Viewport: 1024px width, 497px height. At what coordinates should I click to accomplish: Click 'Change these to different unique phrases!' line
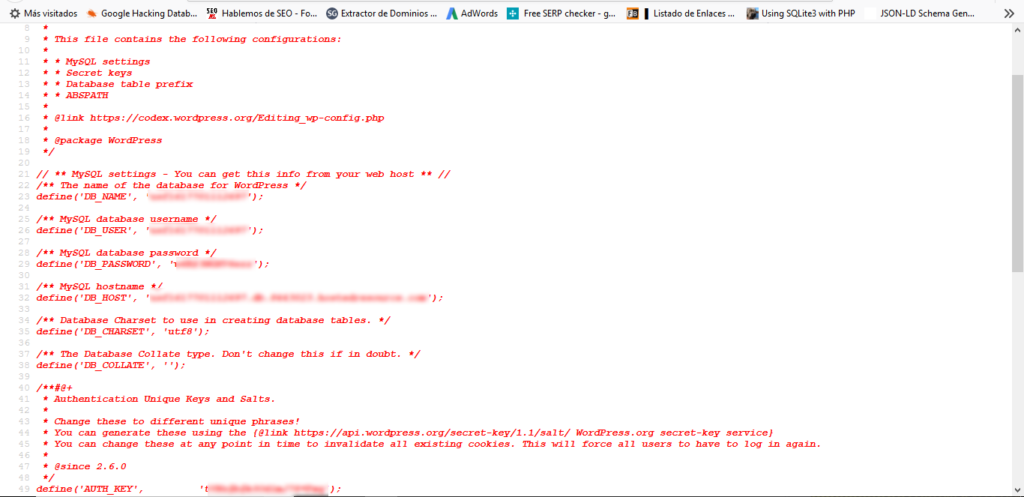pos(171,422)
